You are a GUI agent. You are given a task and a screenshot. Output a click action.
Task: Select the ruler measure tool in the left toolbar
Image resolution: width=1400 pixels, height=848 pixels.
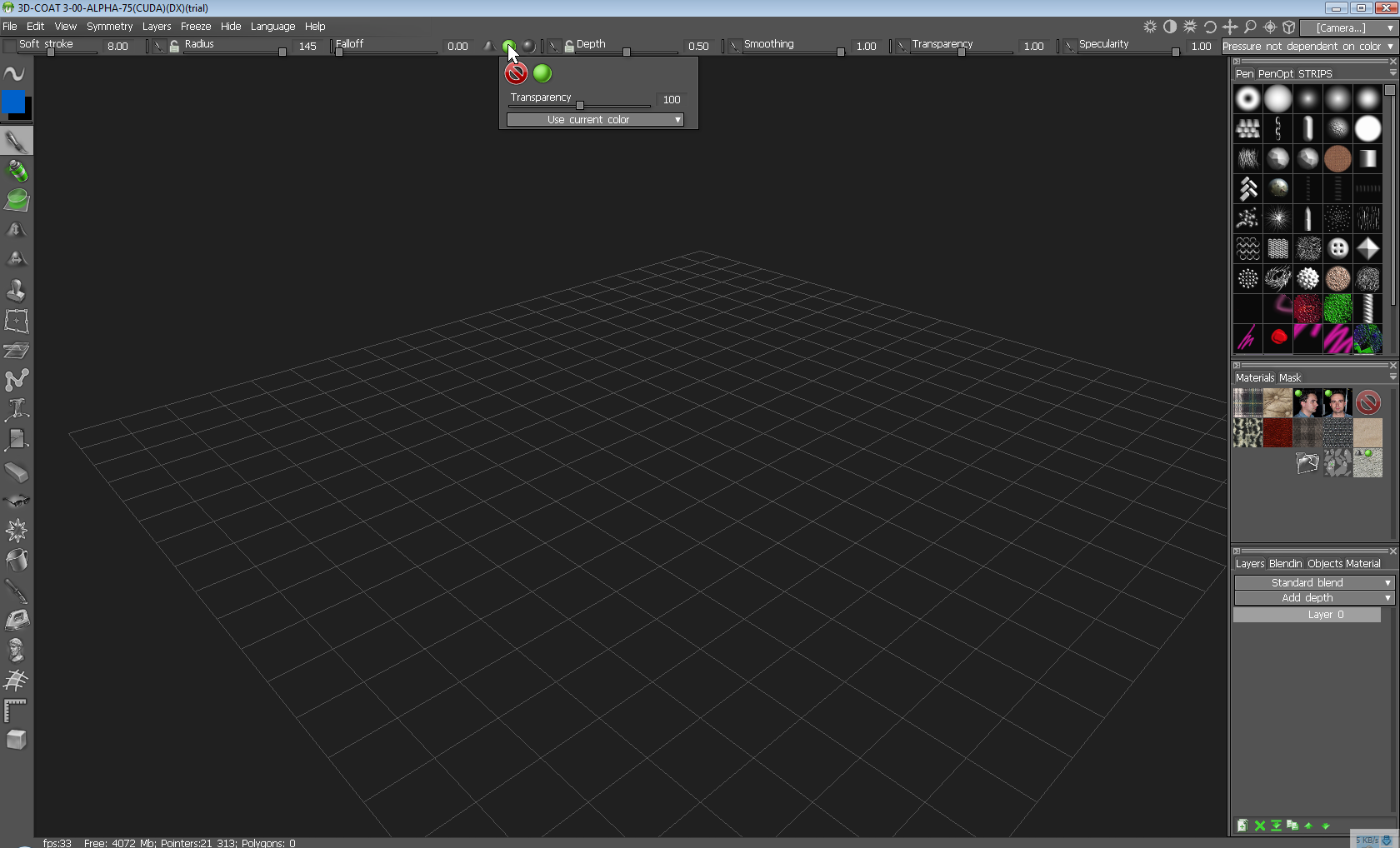[16, 711]
